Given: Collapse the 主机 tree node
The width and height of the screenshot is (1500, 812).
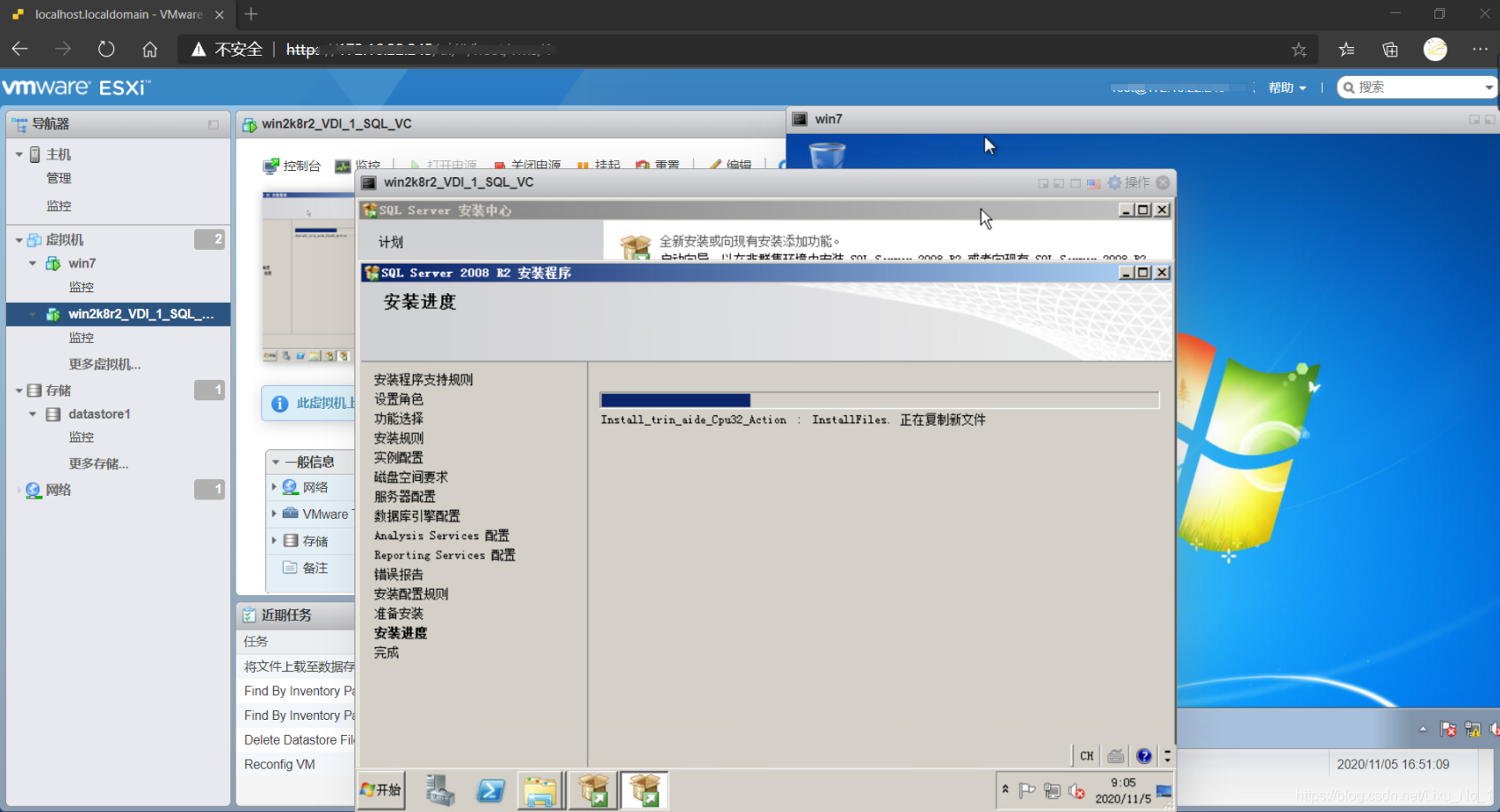Looking at the screenshot, I should point(19,154).
